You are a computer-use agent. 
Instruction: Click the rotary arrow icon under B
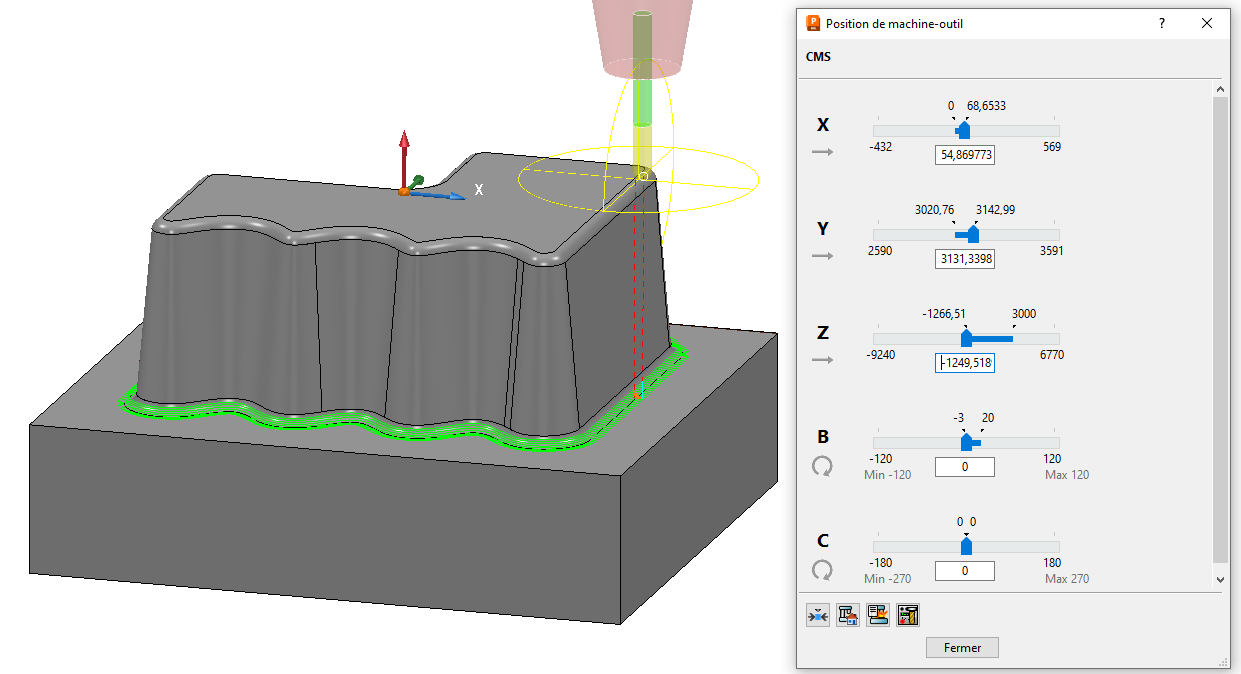tap(822, 466)
